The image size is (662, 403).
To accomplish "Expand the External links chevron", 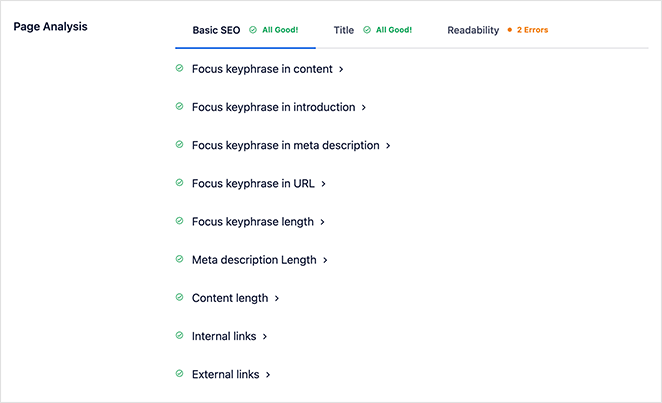I will point(268,375).
